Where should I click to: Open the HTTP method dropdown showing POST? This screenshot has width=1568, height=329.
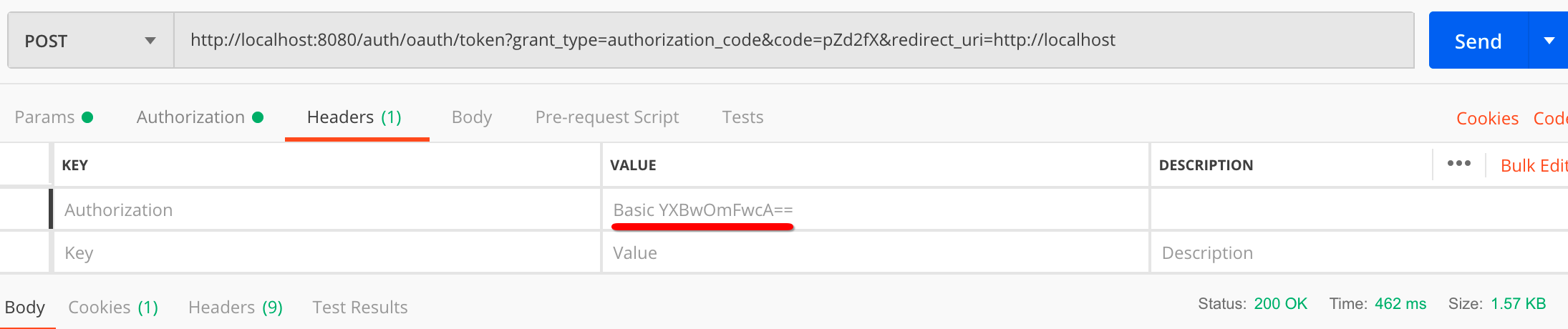coord(90,41)
